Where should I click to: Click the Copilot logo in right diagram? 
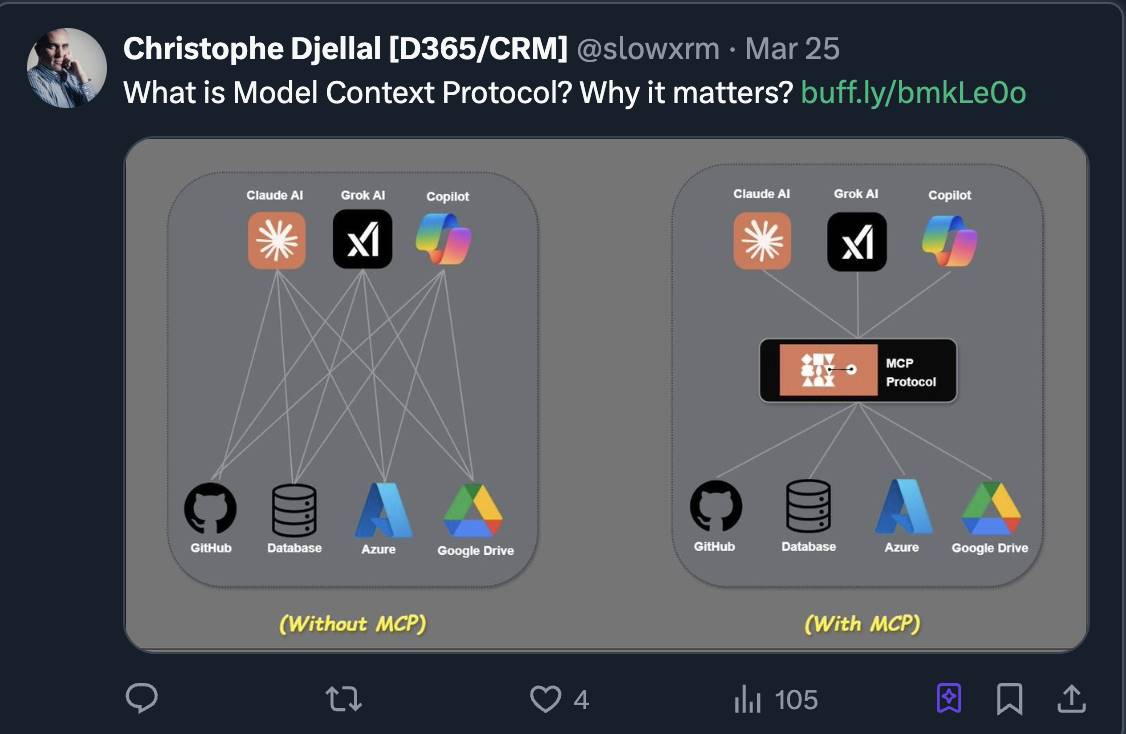(949, 241)
